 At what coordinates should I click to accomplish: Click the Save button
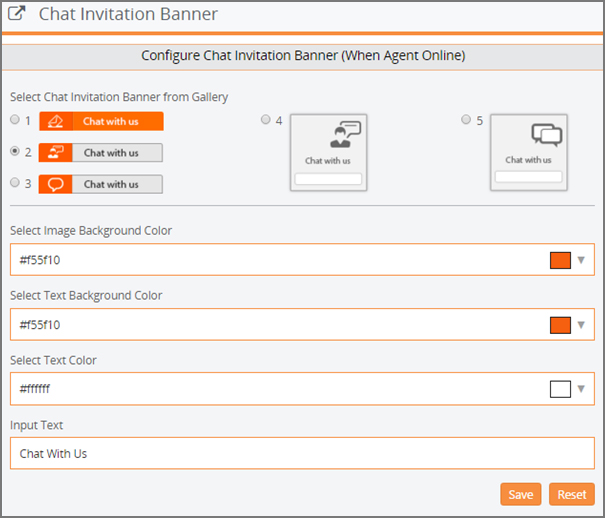pyautogui.click(x=521, y=494)
